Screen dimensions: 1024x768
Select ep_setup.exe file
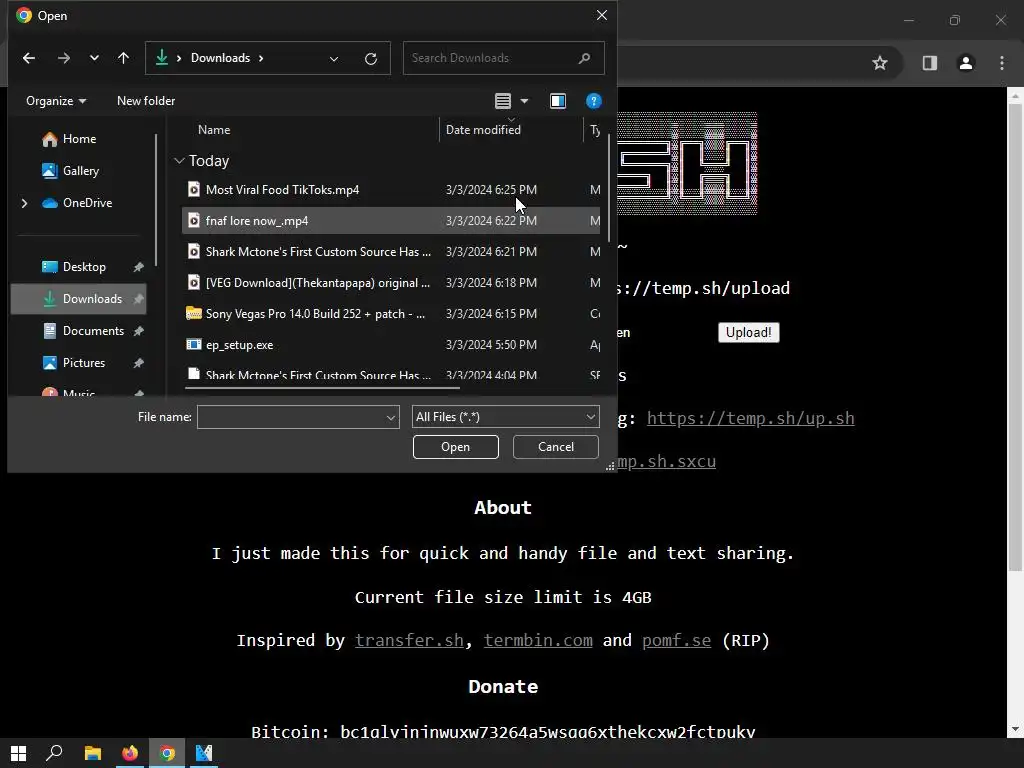[x=391, y=345]
